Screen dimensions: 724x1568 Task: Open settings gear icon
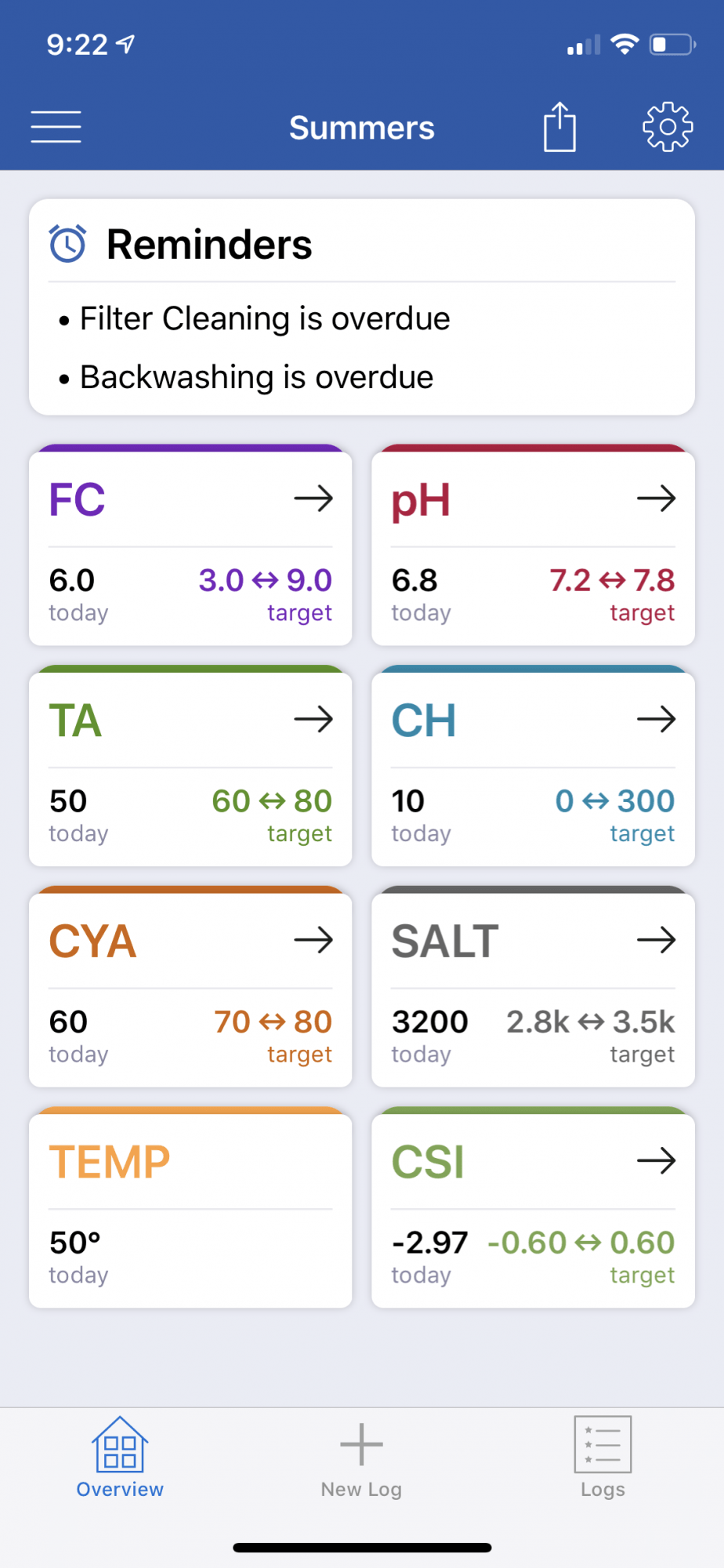pyautogui.click(x=668, y=126)
